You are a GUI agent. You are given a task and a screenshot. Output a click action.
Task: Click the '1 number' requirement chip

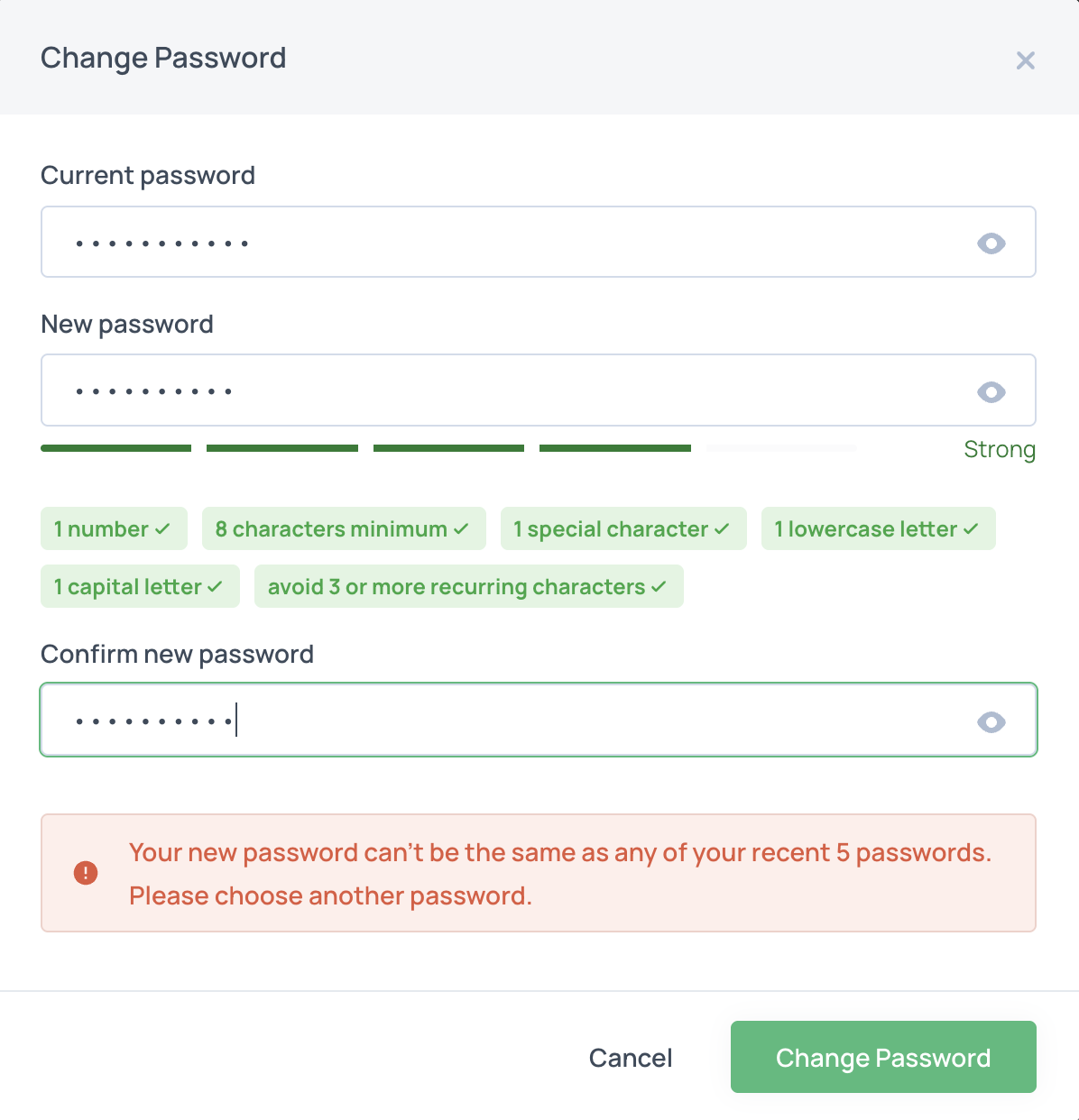coord(113,529)
